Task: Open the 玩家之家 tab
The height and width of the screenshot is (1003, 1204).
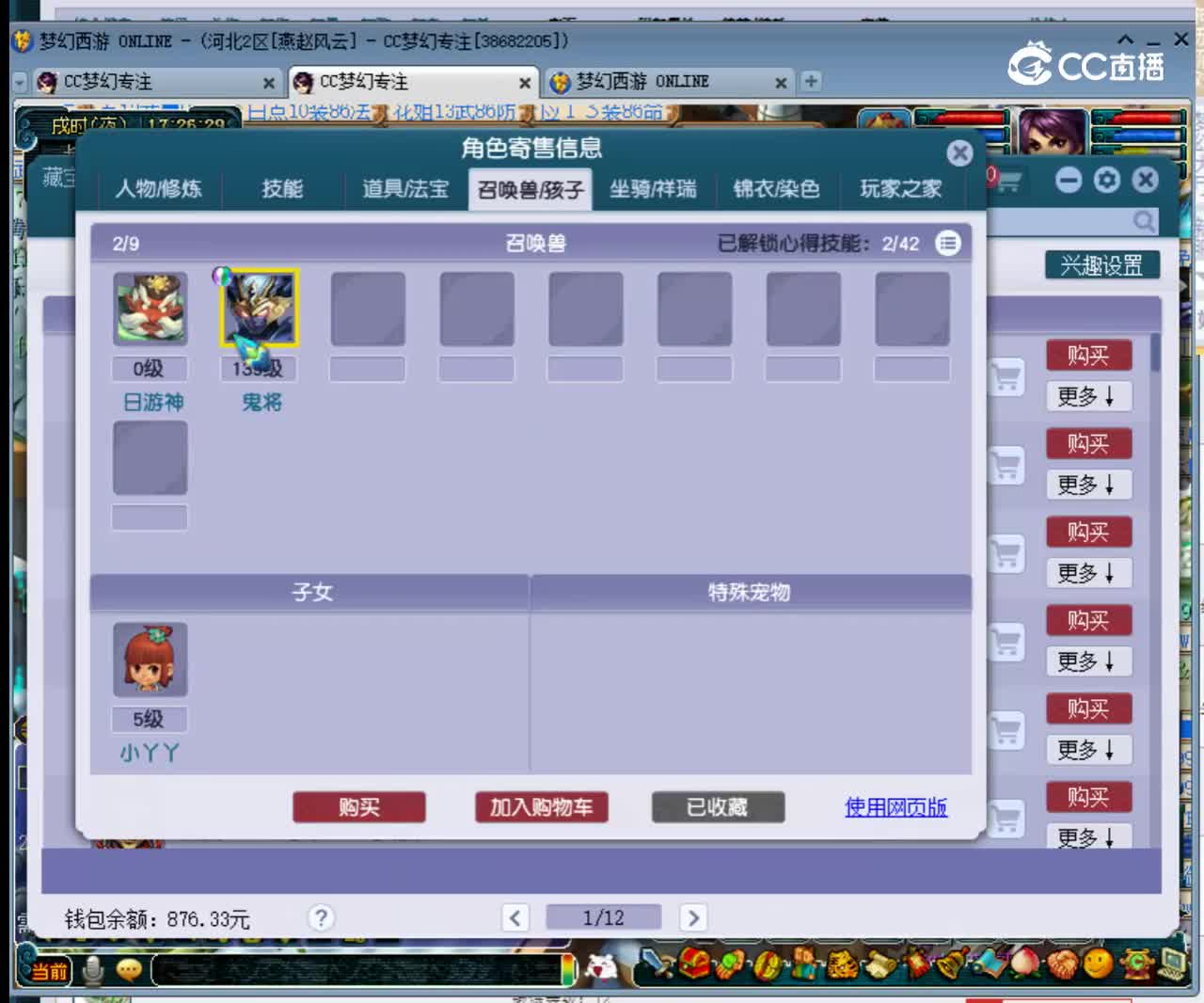Action: click(900, 189)
